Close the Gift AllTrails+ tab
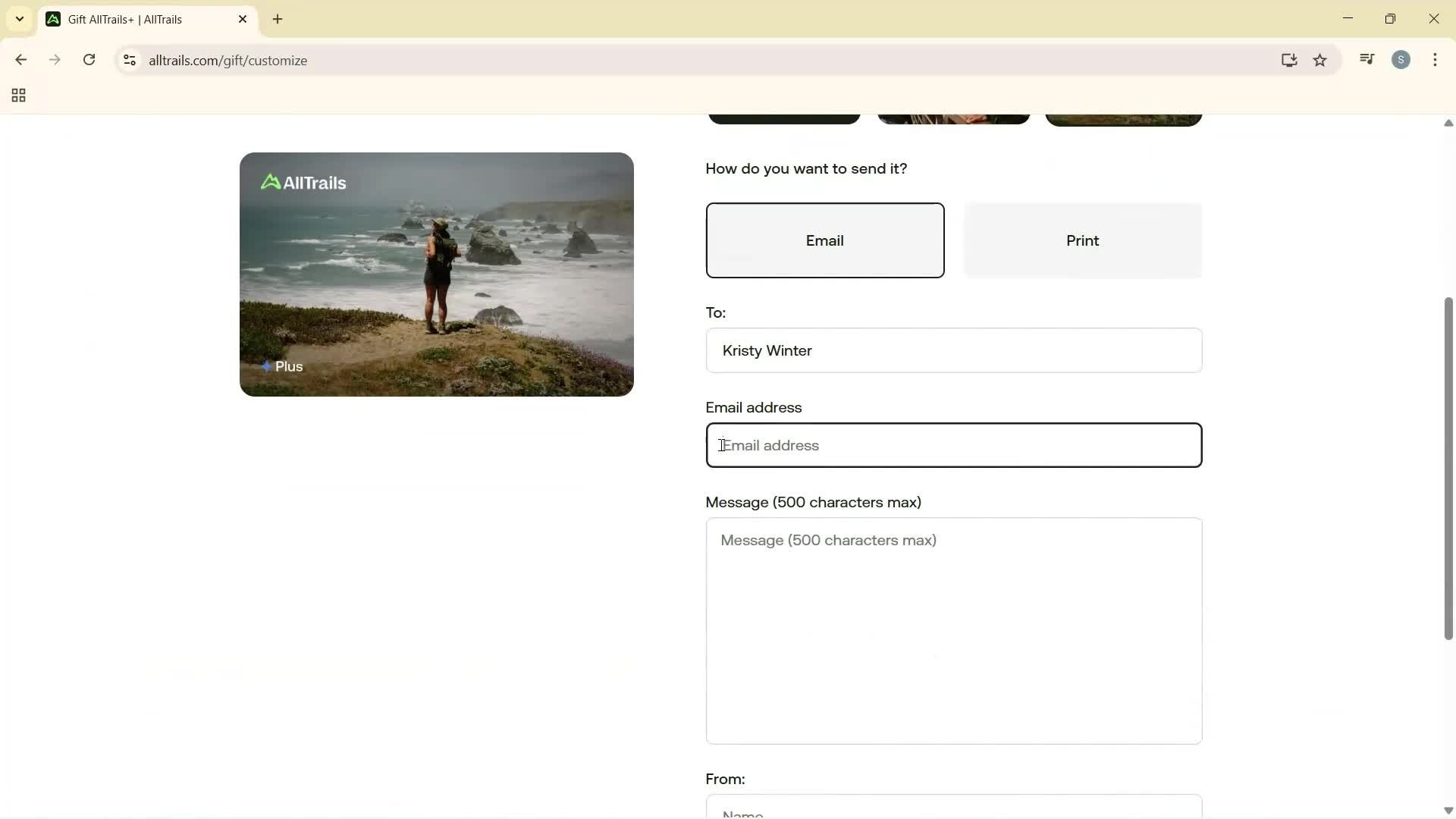The width and height of the screenshot is (1456, 819). [x=243, y=19]
